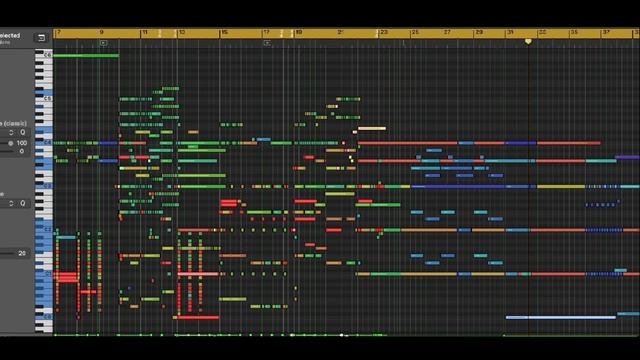Click the 0 field directly beneath the 100 value

[22, 151]
